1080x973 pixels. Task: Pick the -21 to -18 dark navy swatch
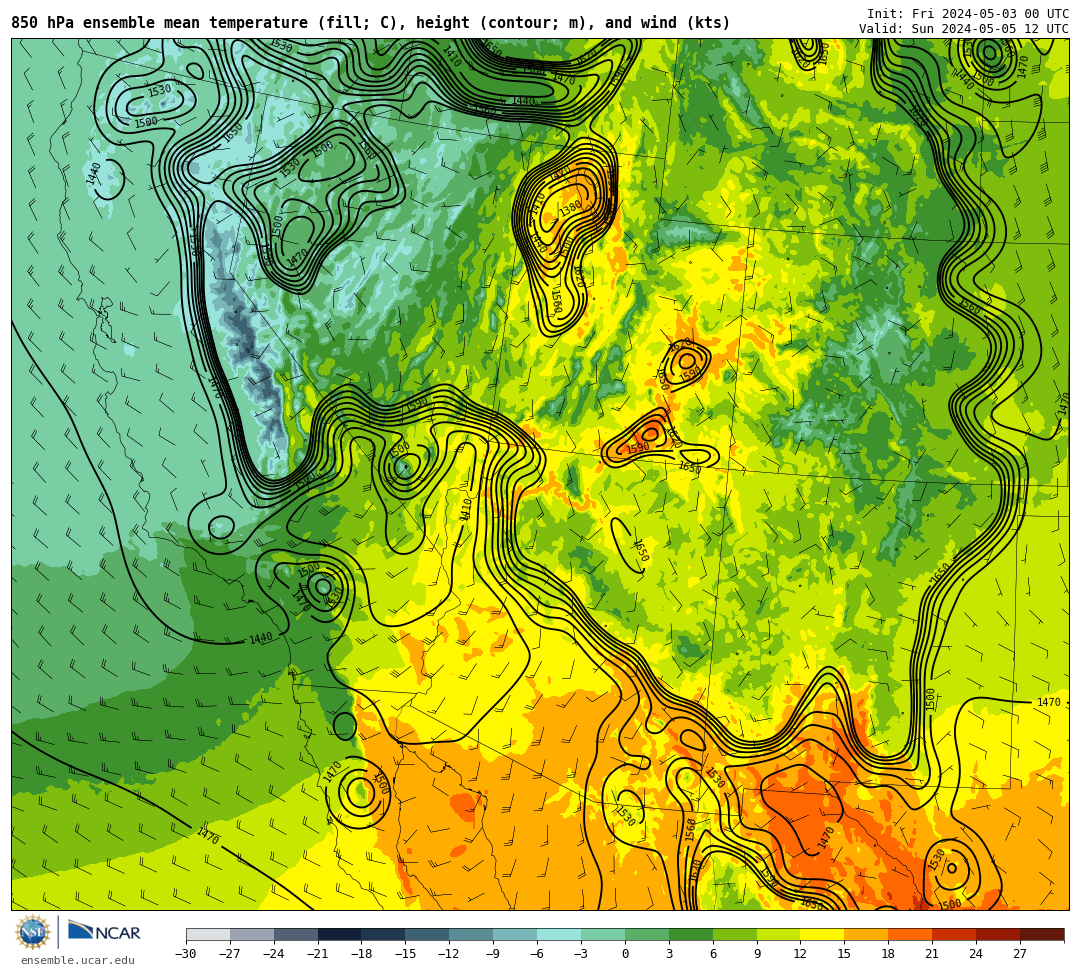pyautogui.click(x=340, y=934)
